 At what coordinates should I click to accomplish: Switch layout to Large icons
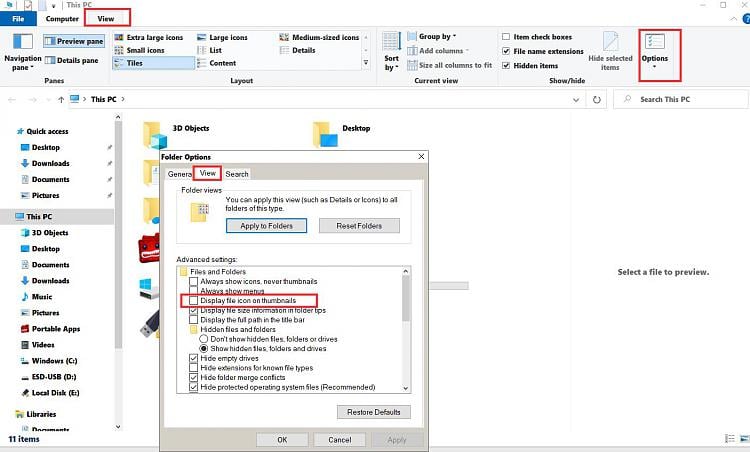[222, 37]
